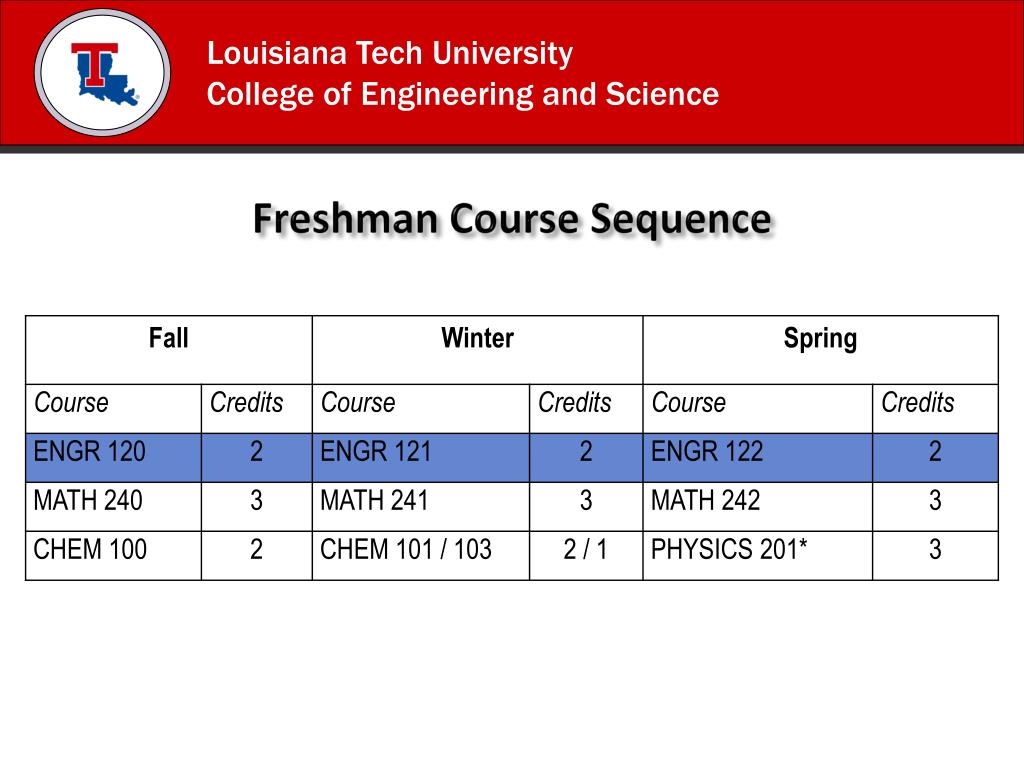Select the Winter column header
The height and width of the screenshot is (768, 1024).
(x=477, y=339)
